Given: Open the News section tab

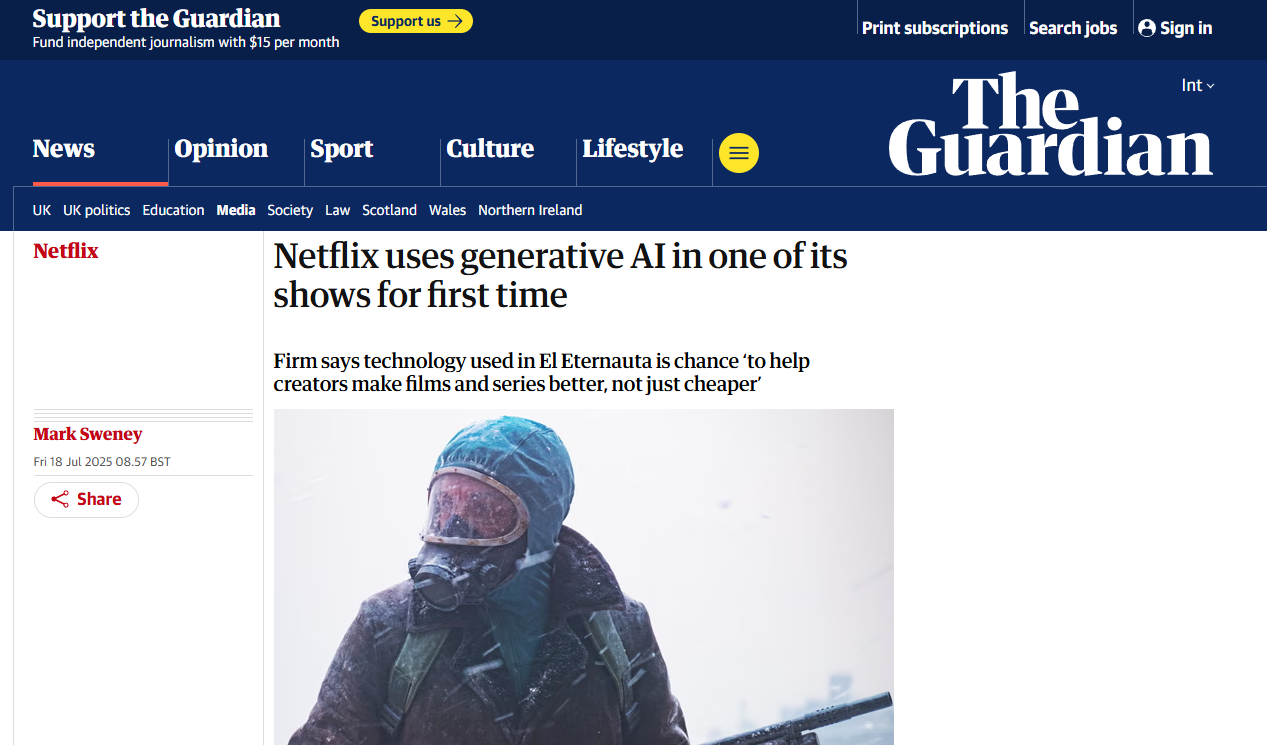Looking at the screenshot, I should pyautogui.click(x=64, y=149).
